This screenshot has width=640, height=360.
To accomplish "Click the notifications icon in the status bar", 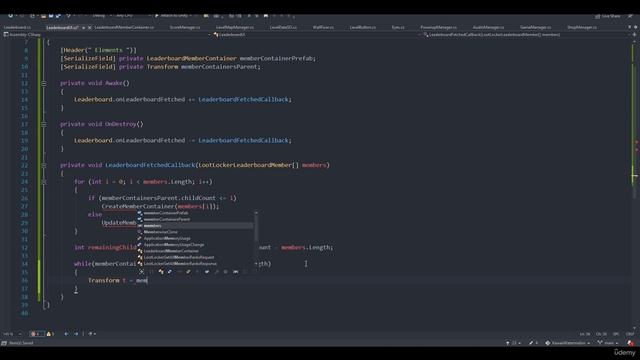I will point(631,343).
